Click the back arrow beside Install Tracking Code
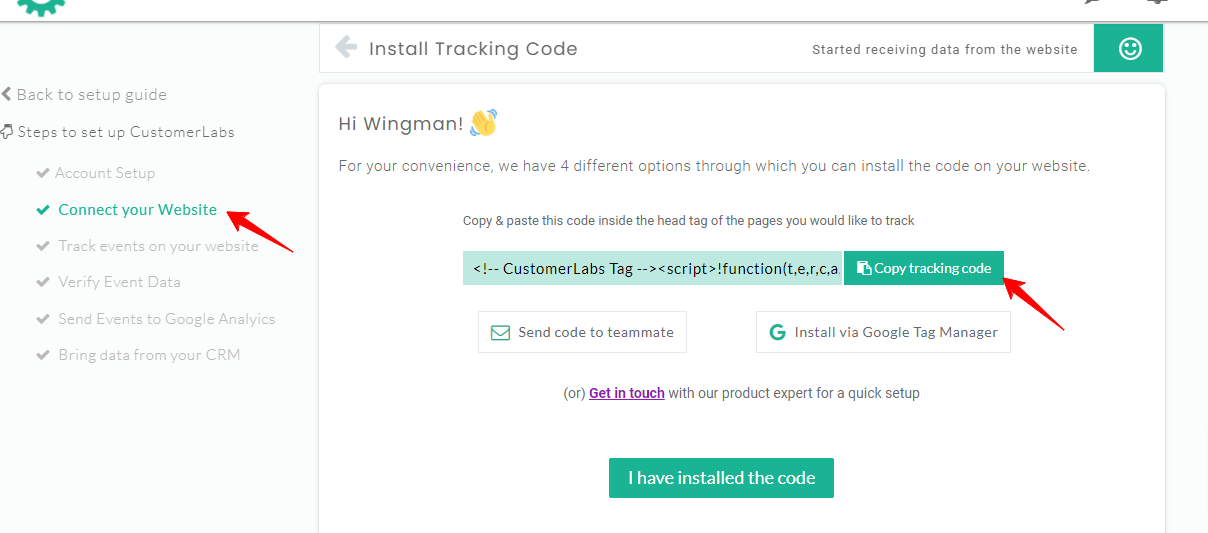1208x533 pixels. click(346, 47)
